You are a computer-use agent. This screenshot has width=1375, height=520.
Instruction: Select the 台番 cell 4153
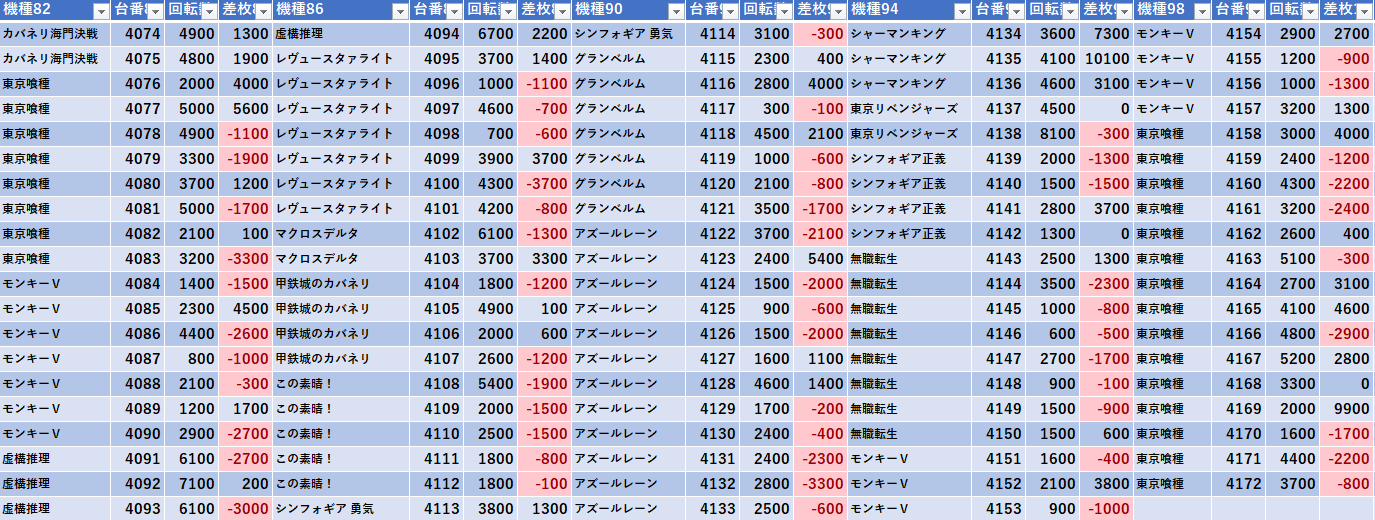(x=998, y=508)
